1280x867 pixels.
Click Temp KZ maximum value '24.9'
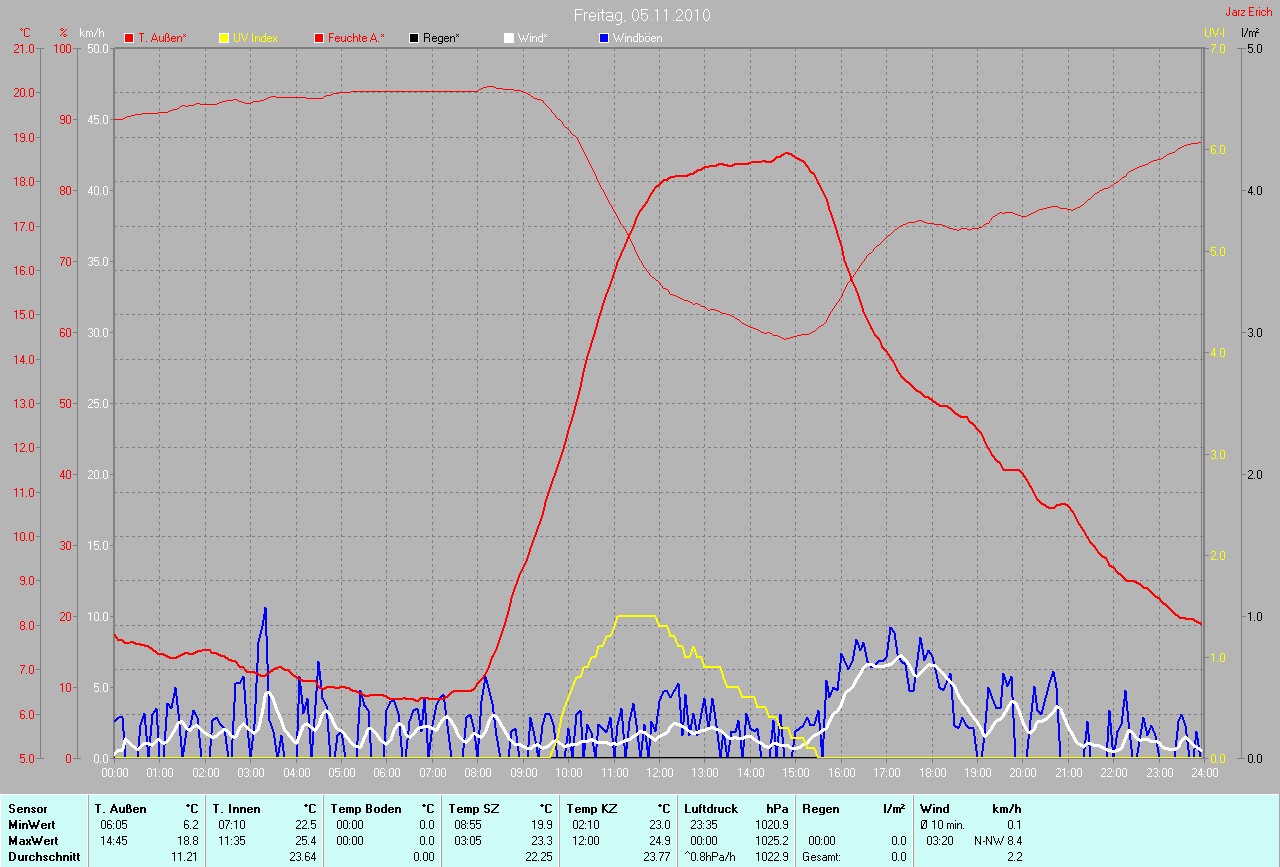(659, 841)
